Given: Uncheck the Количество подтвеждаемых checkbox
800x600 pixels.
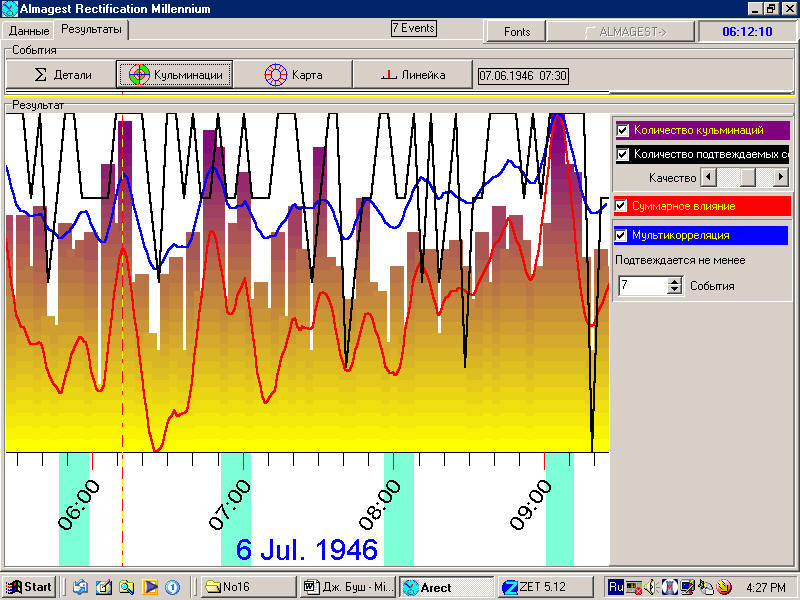Looking at the screenshot, I should click(x=622, y=154).
